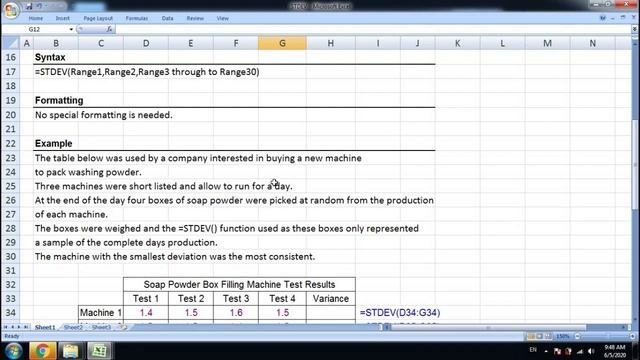This screenshot has height=360, width=640.
Task: Open File Explorer from the taskbar
Action: (70, 351)
